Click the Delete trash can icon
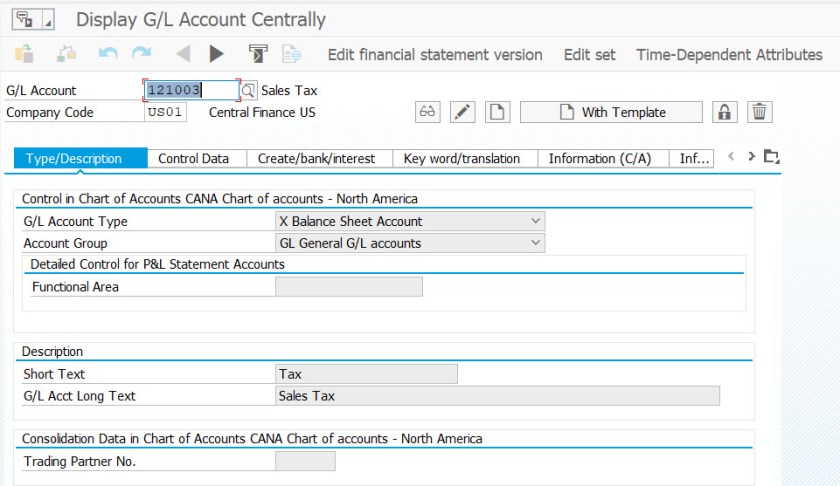840x486 pixels. [760, 112]
